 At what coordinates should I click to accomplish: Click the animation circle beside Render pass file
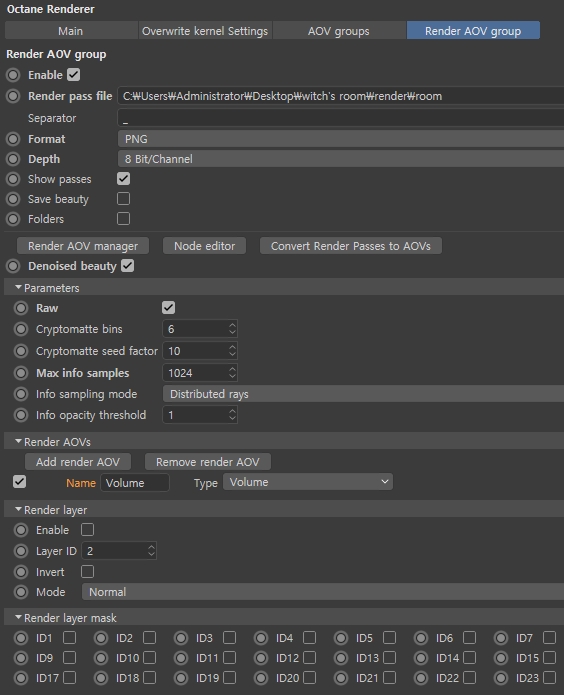click(x=13, y=96)
